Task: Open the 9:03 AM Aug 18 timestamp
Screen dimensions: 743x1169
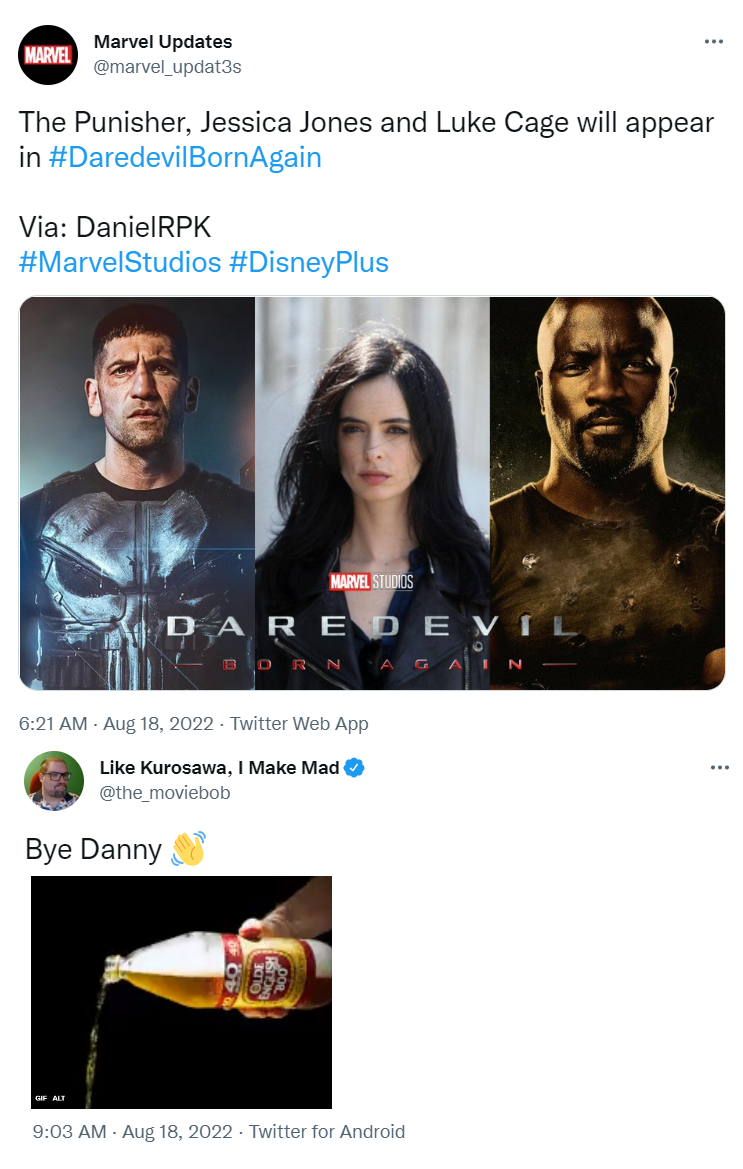Action: pyautogui.click(x=133, y=1132)
